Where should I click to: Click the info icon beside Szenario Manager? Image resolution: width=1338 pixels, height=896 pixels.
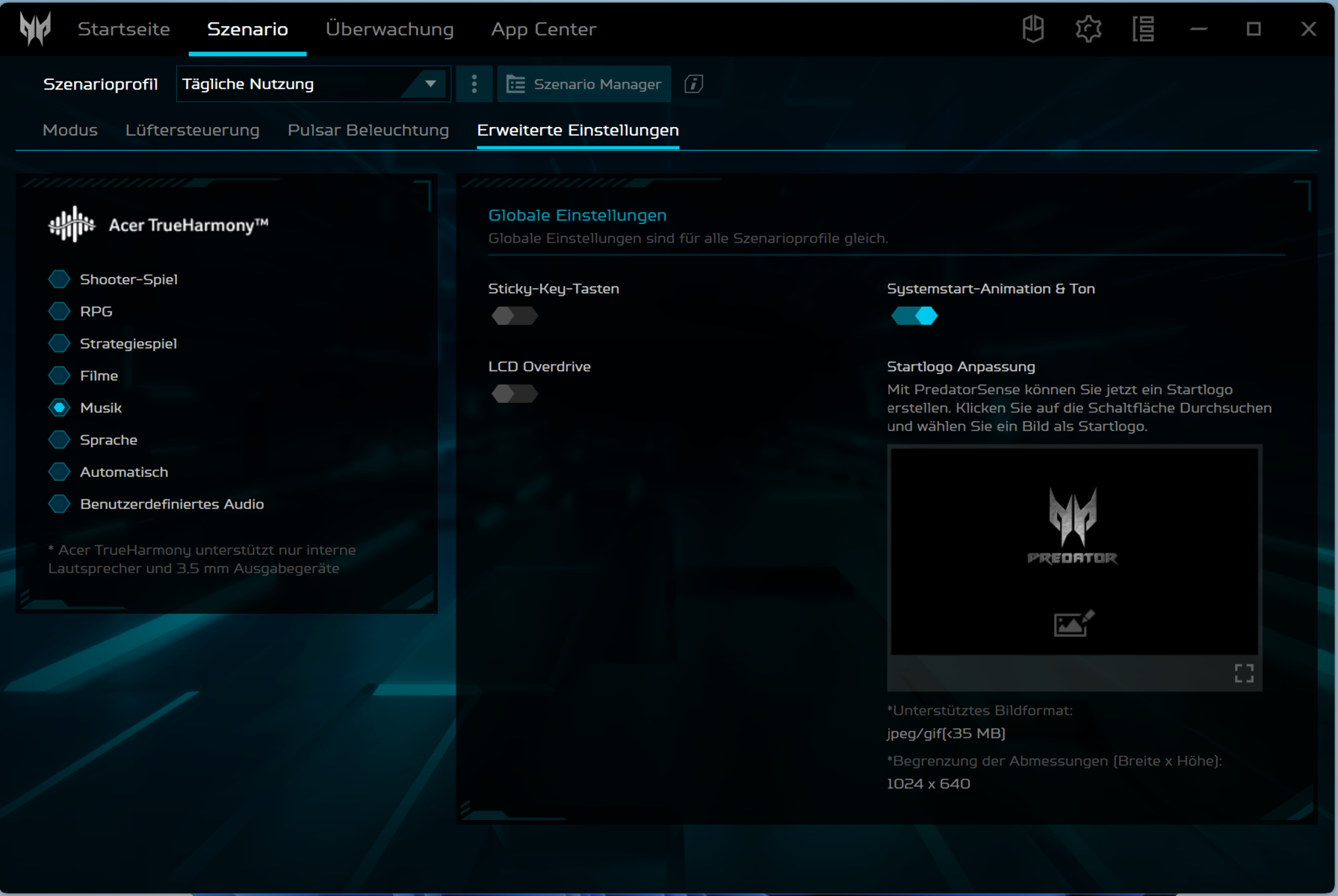pyautogui.click(x=694, y=84)
